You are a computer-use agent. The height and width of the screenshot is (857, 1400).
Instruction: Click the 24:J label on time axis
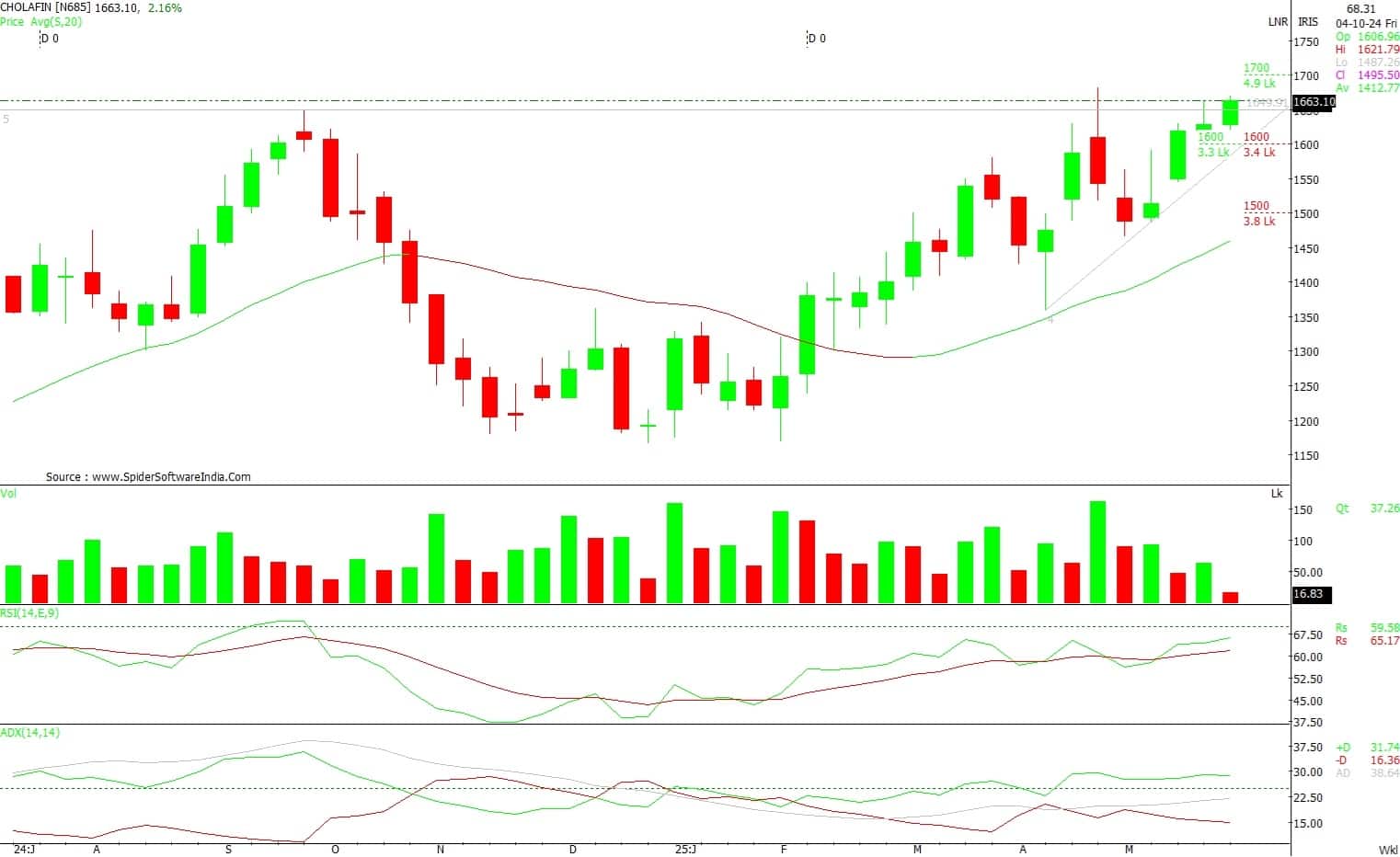[x=24, y=850]
